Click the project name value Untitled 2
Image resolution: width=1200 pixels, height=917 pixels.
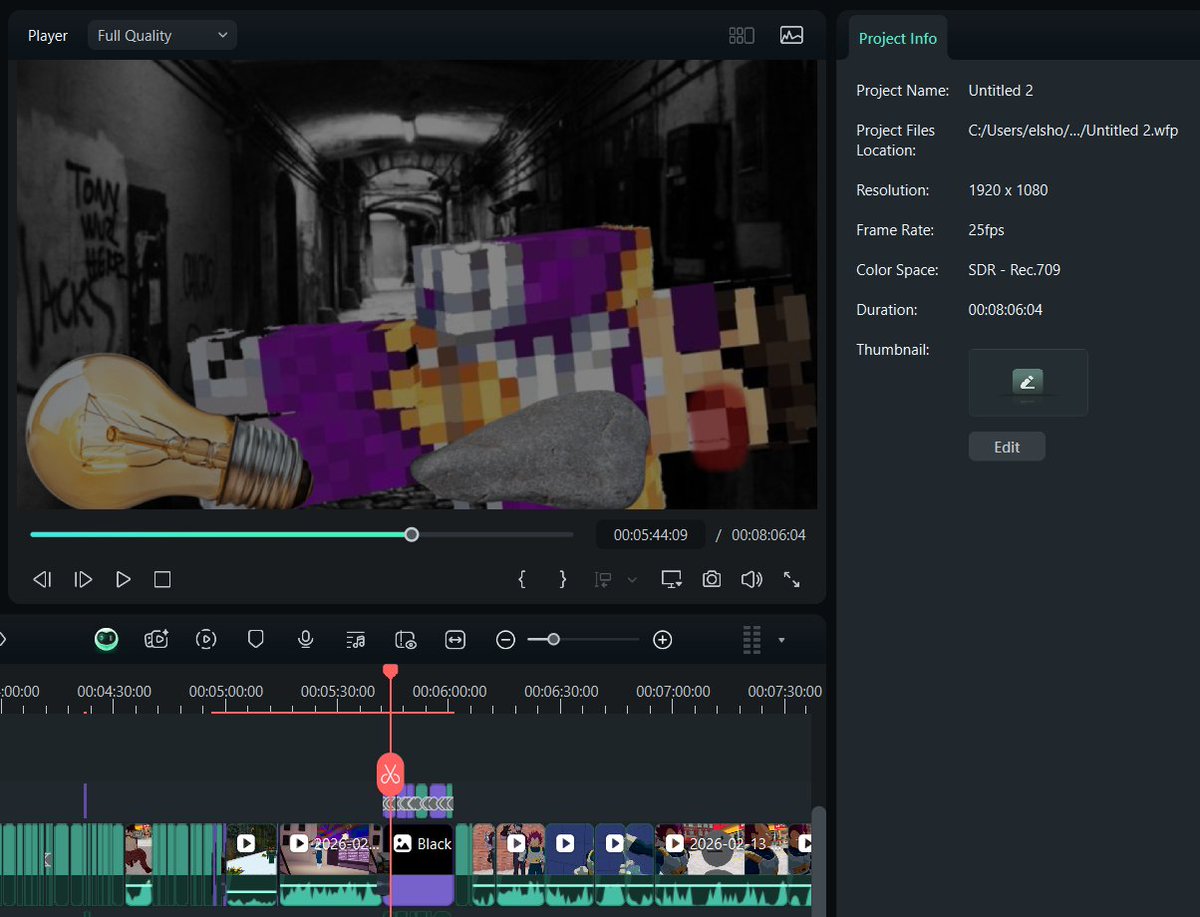1001,90
